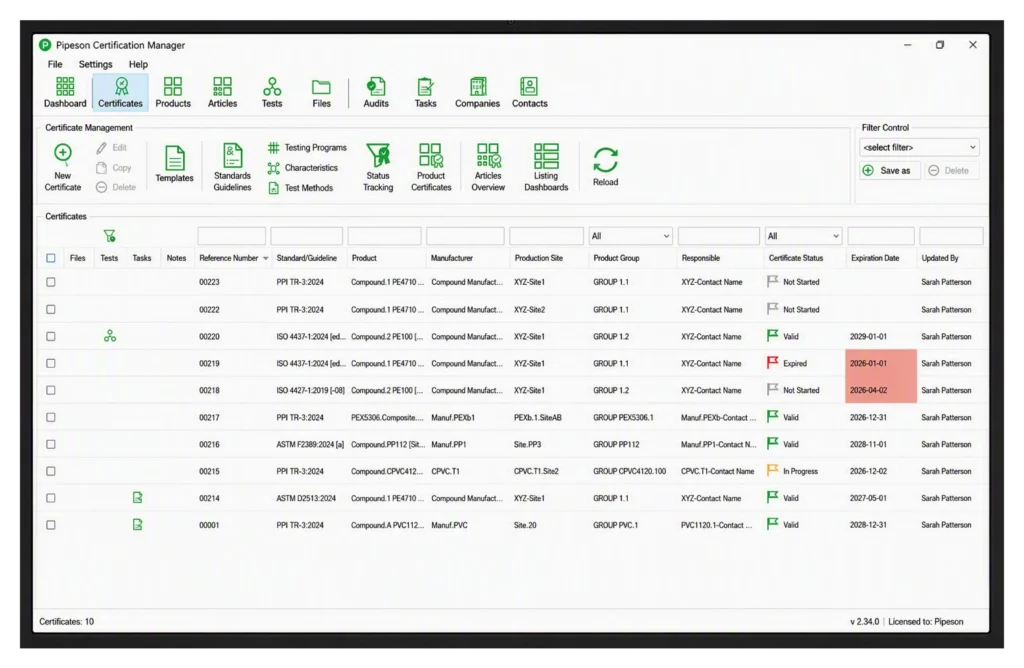Click the Reference Number sort arrow
The height and width of the screenshot is (668, 1024).
[x=265, y=259]
